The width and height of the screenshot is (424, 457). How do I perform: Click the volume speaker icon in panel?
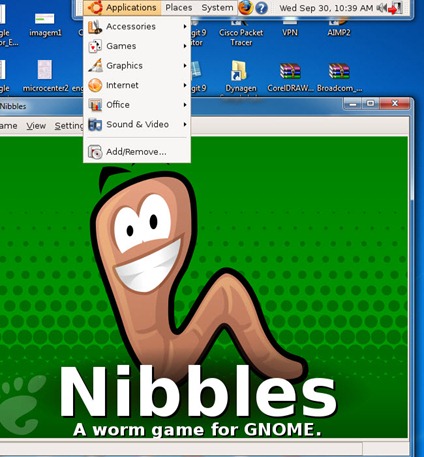pyautogui.click(x=382, y=8)
